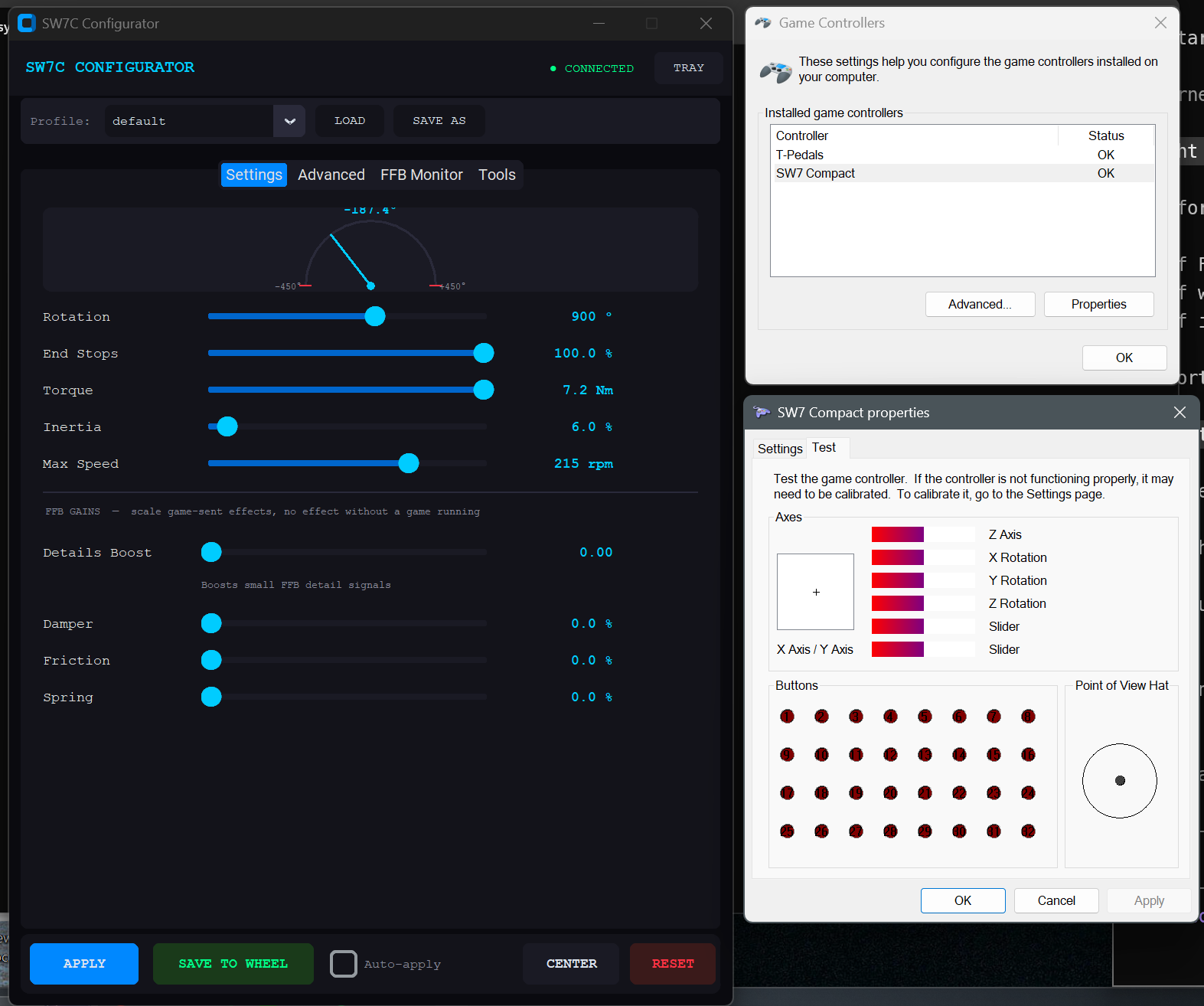Select SW7 Compact in controllers list
The width and height of the screenshot is (1204, 1006).
pyautogui.click(x=815, y=173)
